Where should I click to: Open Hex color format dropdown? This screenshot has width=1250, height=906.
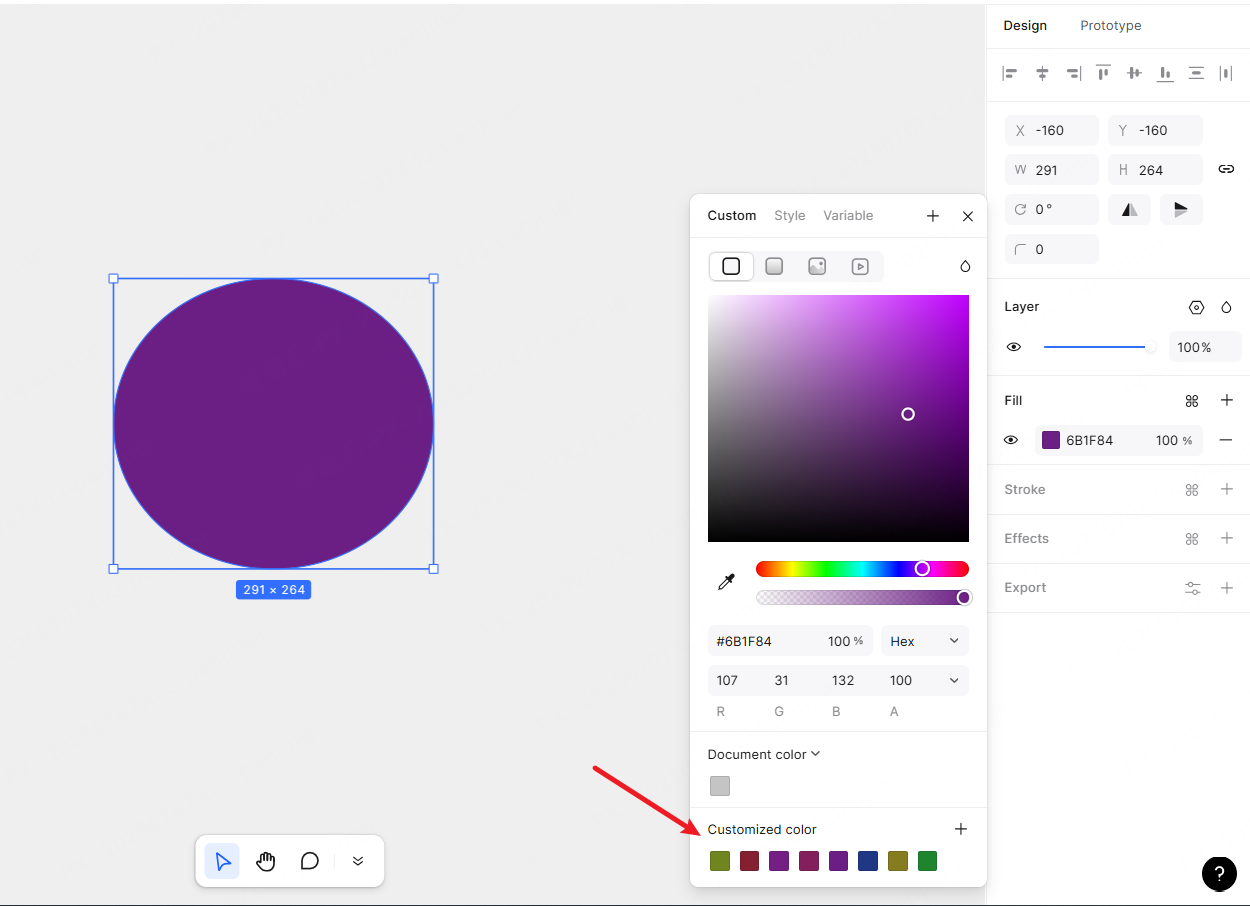pos(925,641)
